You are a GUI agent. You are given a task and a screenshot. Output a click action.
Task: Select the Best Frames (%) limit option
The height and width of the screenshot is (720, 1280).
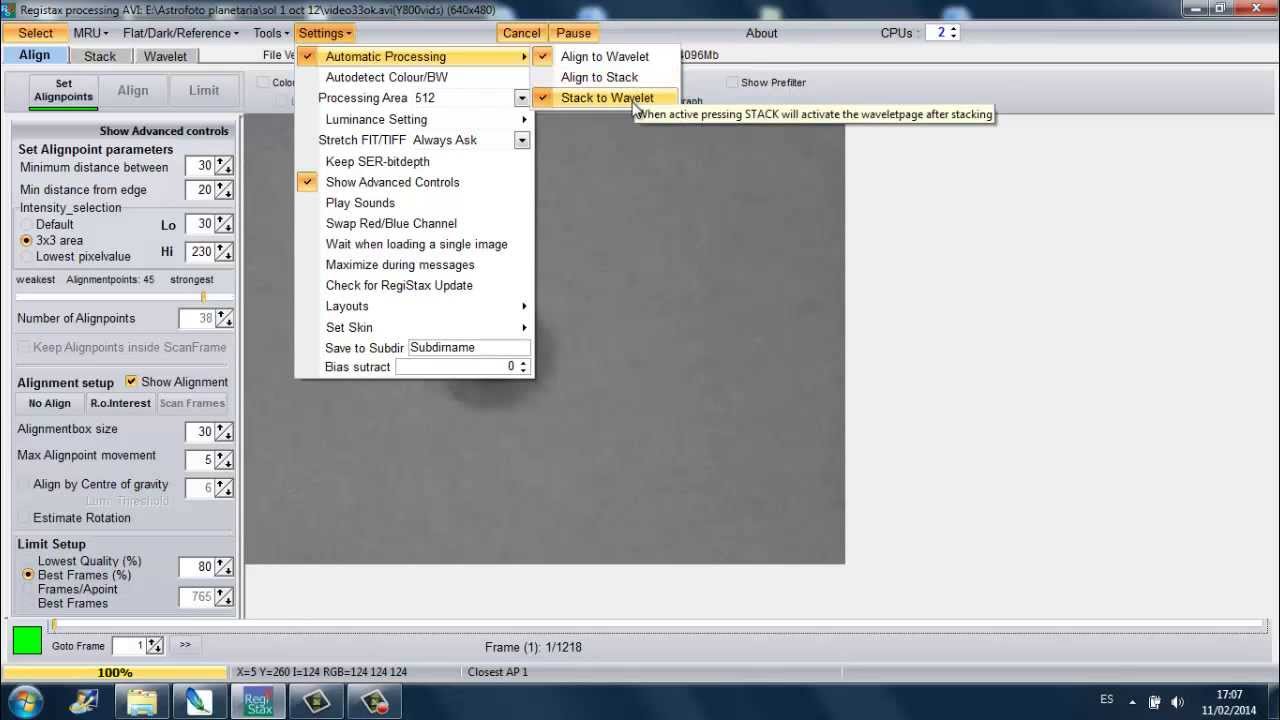pos(28,575)
